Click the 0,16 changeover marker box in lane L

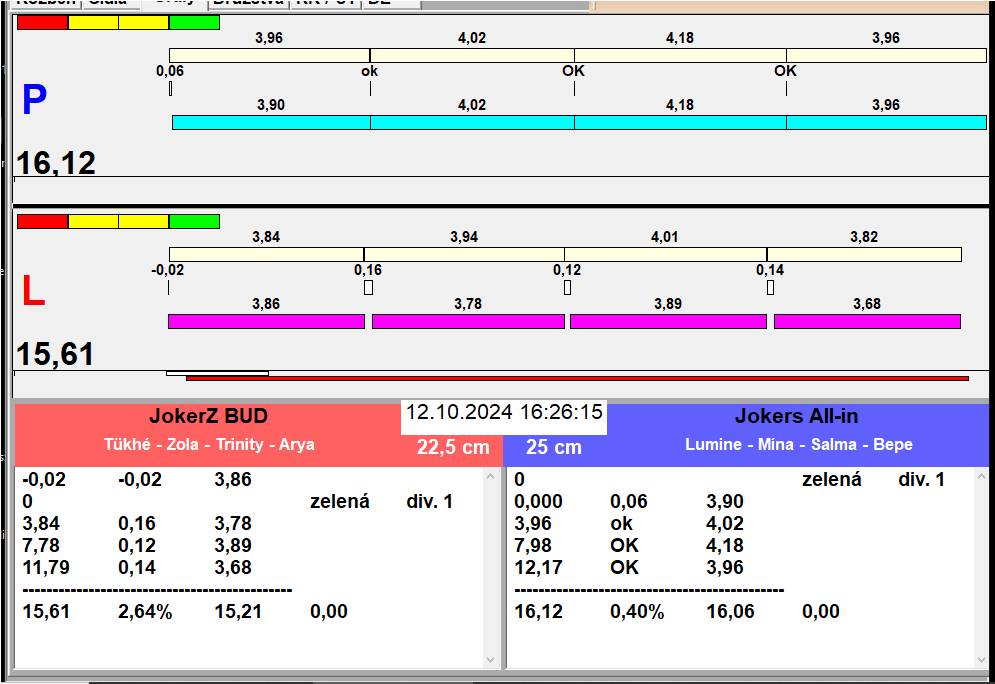click(x=368, y=288)
